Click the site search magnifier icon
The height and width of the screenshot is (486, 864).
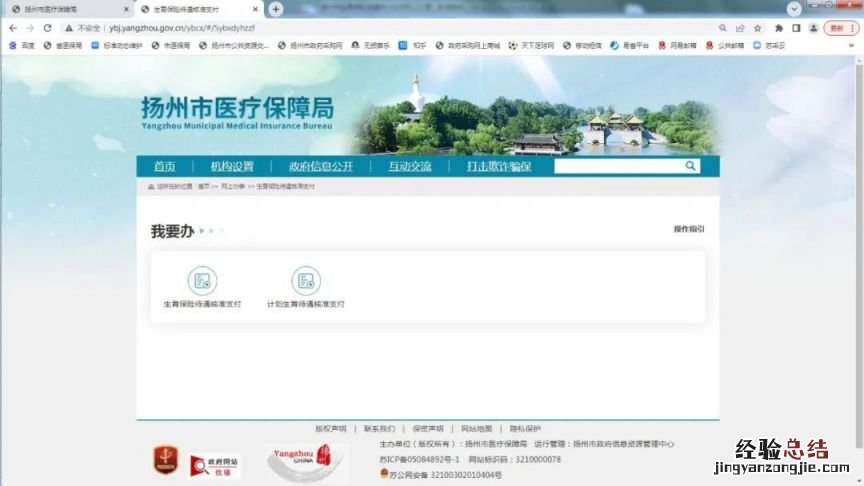[690, 166]
